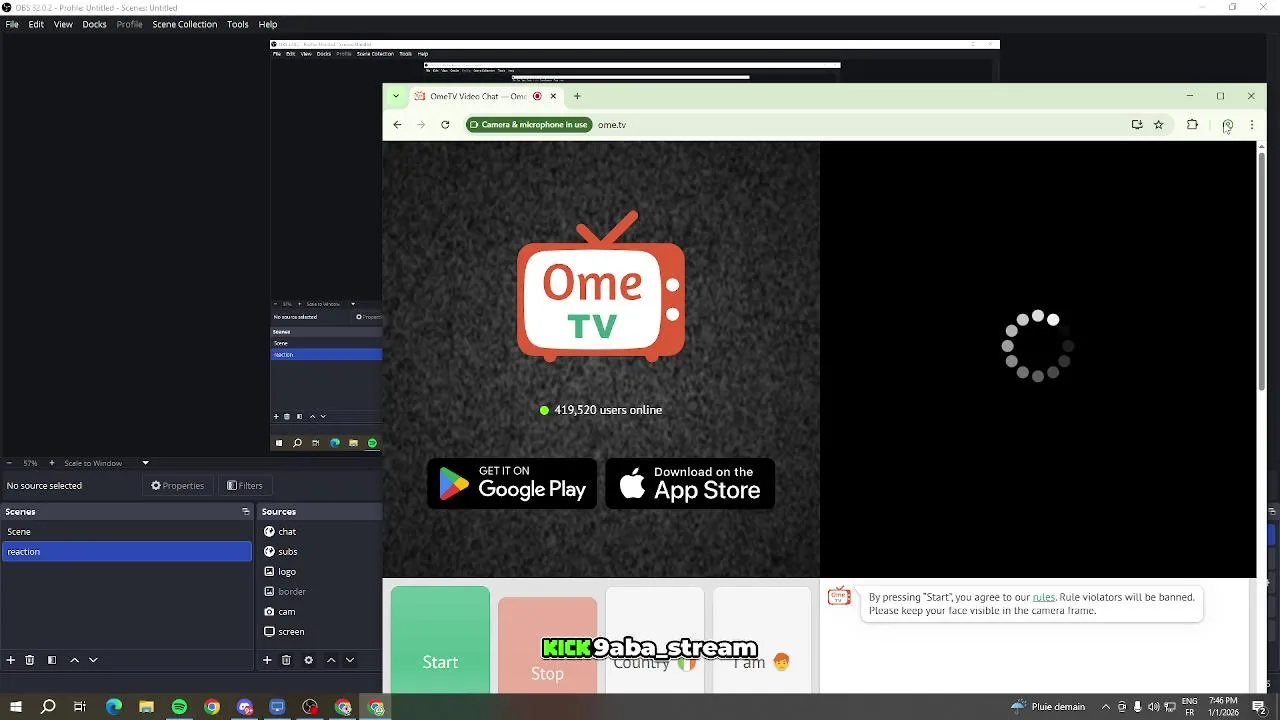Screen dimensions: 1280x720
Task: Open the OBS File menu
Action: tap(12, 24)
